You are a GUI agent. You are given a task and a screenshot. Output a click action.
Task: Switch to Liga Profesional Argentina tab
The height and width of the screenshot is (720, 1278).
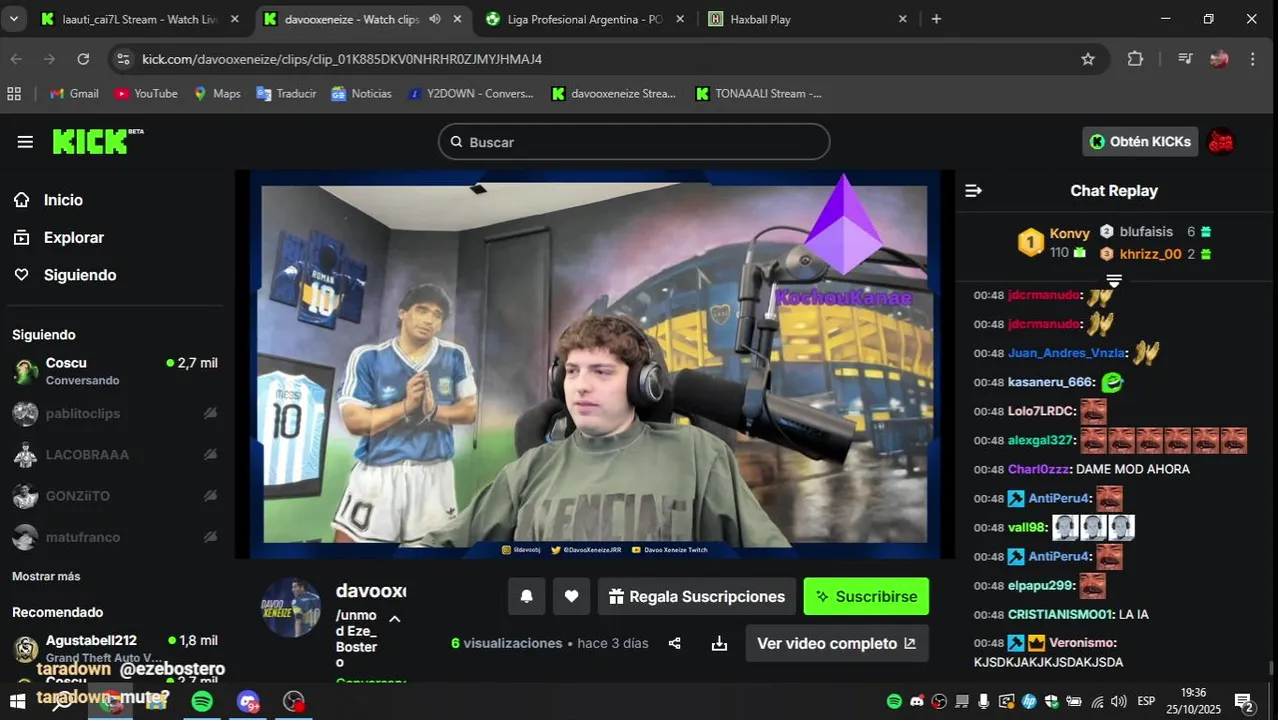click(x=585, y=19)
